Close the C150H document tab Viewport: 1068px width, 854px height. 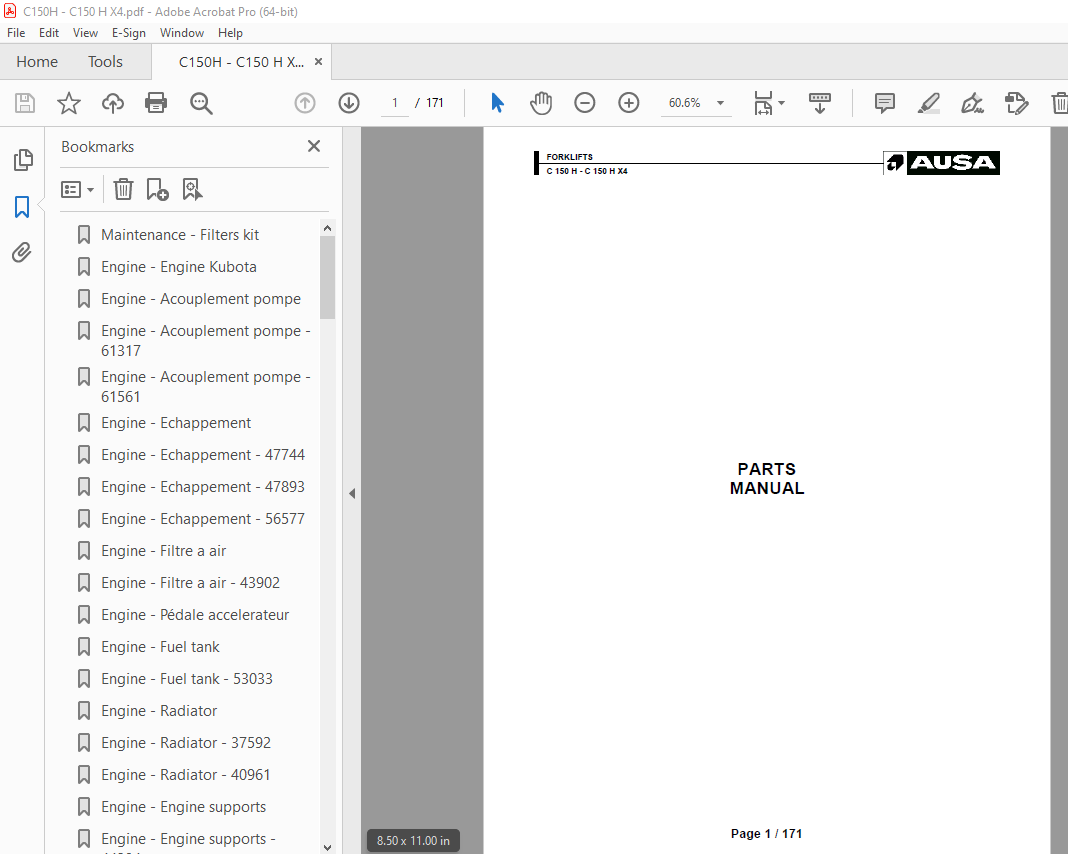318,62
